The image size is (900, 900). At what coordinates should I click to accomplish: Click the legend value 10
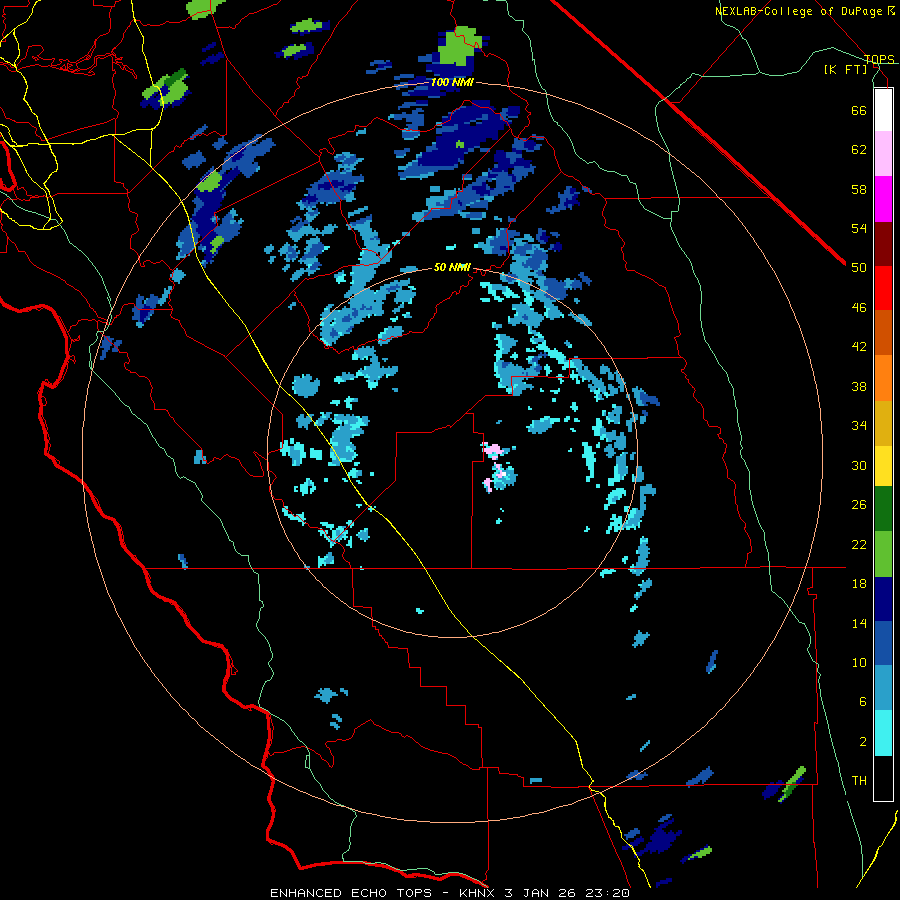pyautogui.click(x=859, y=662)
